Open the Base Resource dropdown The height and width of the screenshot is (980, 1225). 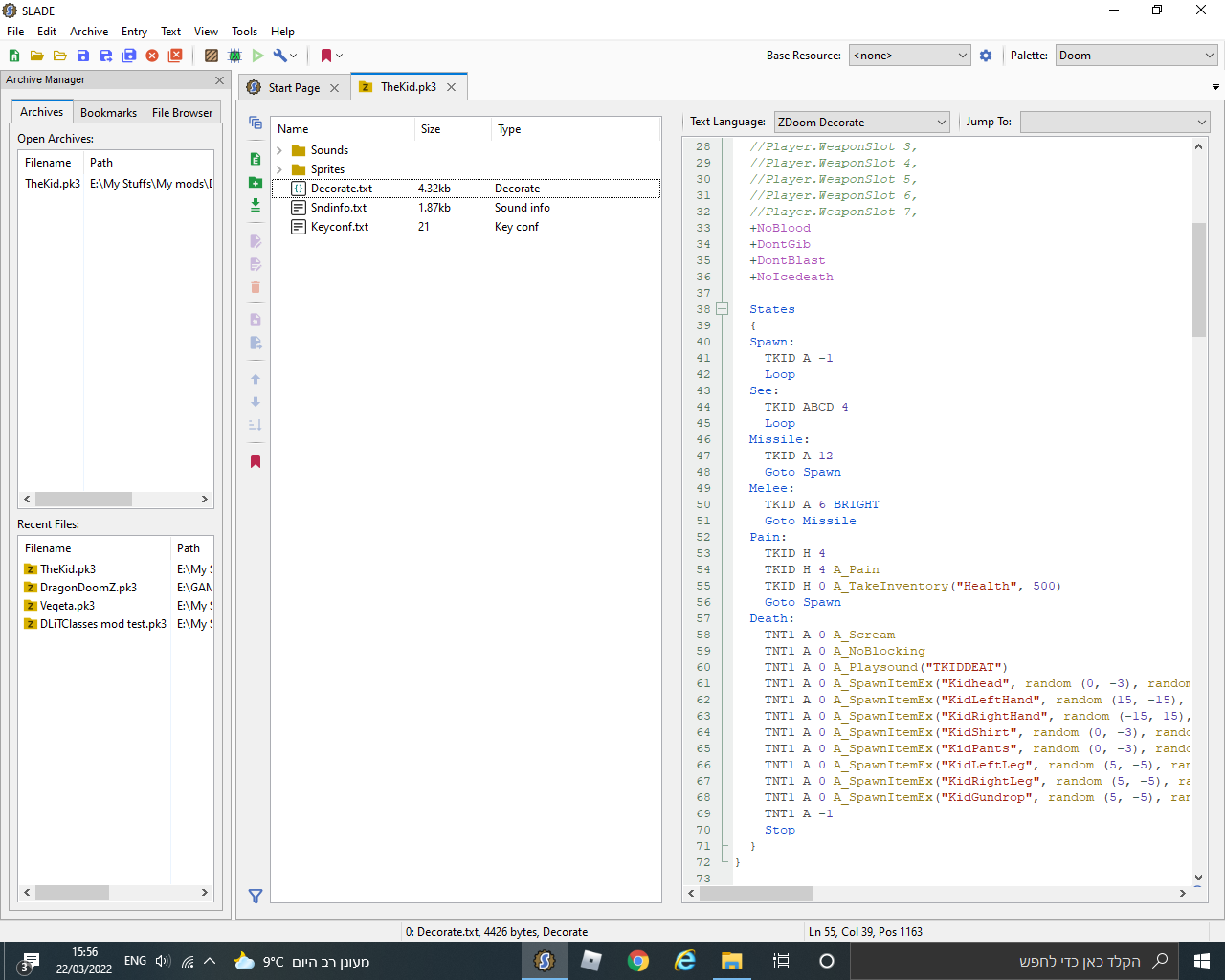[x=910, y=56]
